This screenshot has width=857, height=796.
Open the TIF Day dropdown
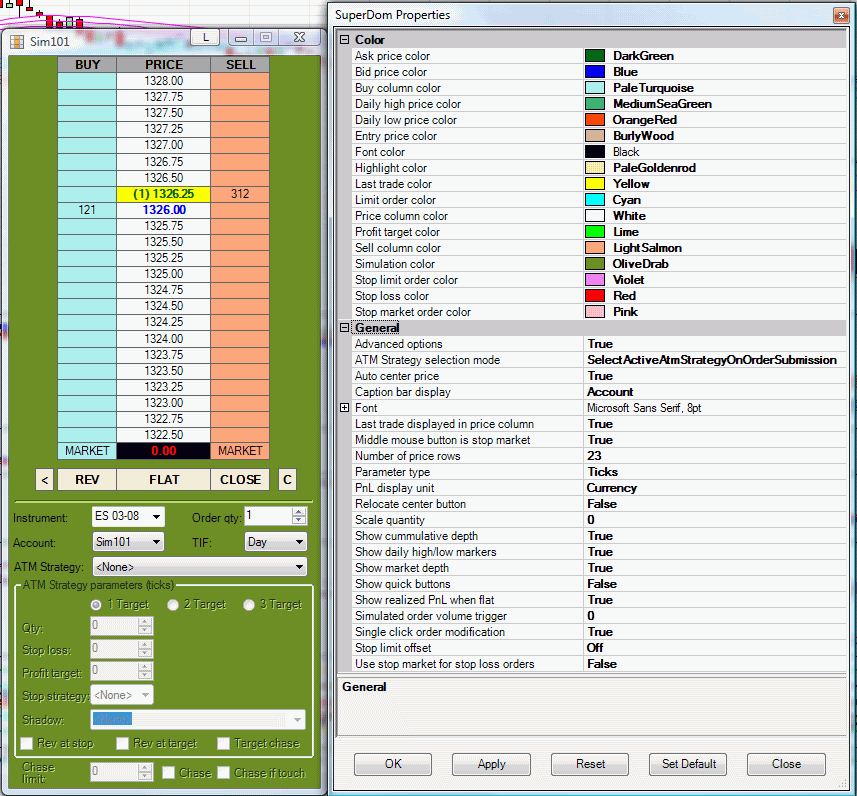pos(299,542)
